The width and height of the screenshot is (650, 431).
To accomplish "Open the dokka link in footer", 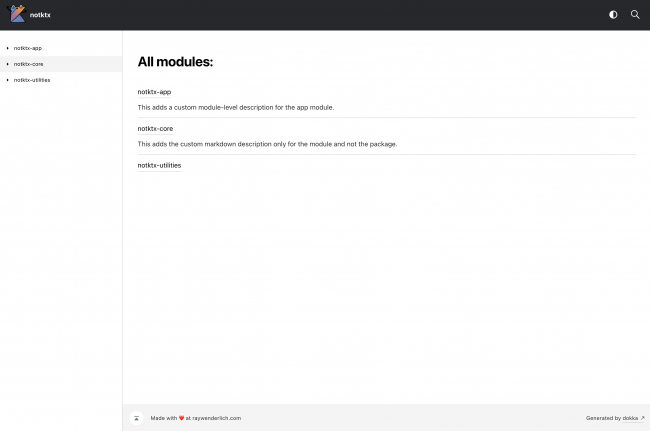I will [630, 418].
